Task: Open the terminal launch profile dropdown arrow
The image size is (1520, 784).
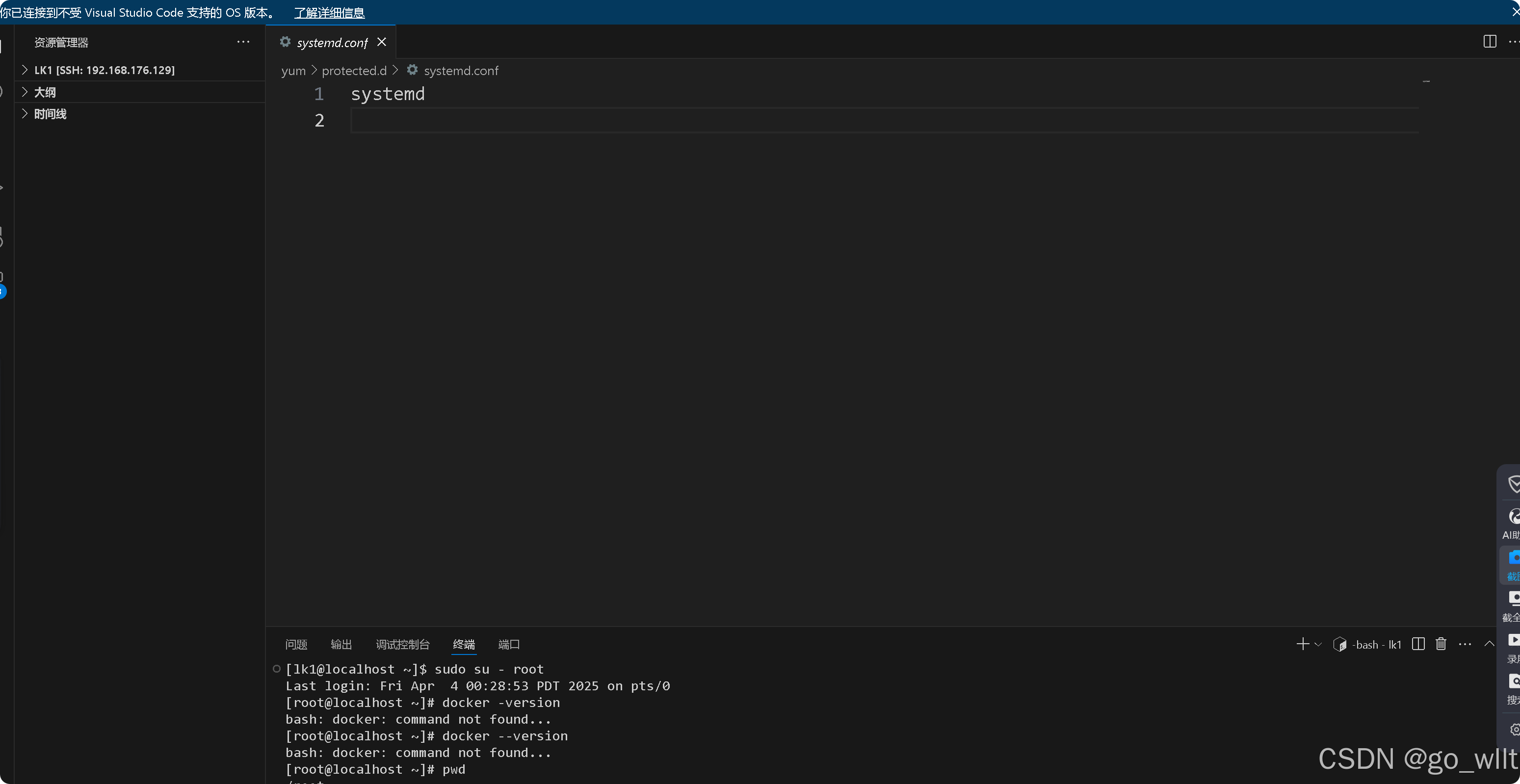Action: 1318,644
